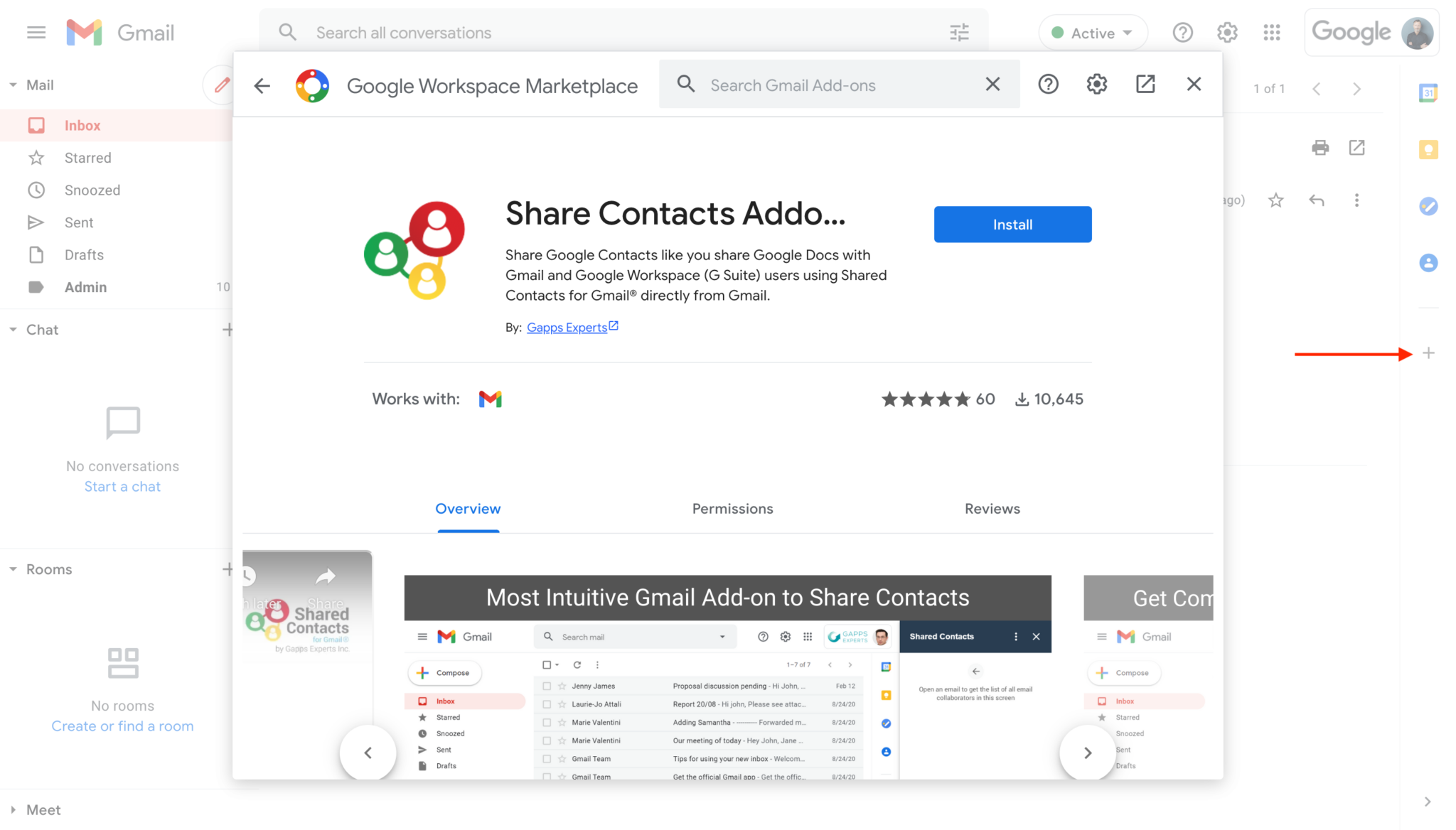Switch to the Permissions tab
The image size is (1456, 830).
coord(732,509)
